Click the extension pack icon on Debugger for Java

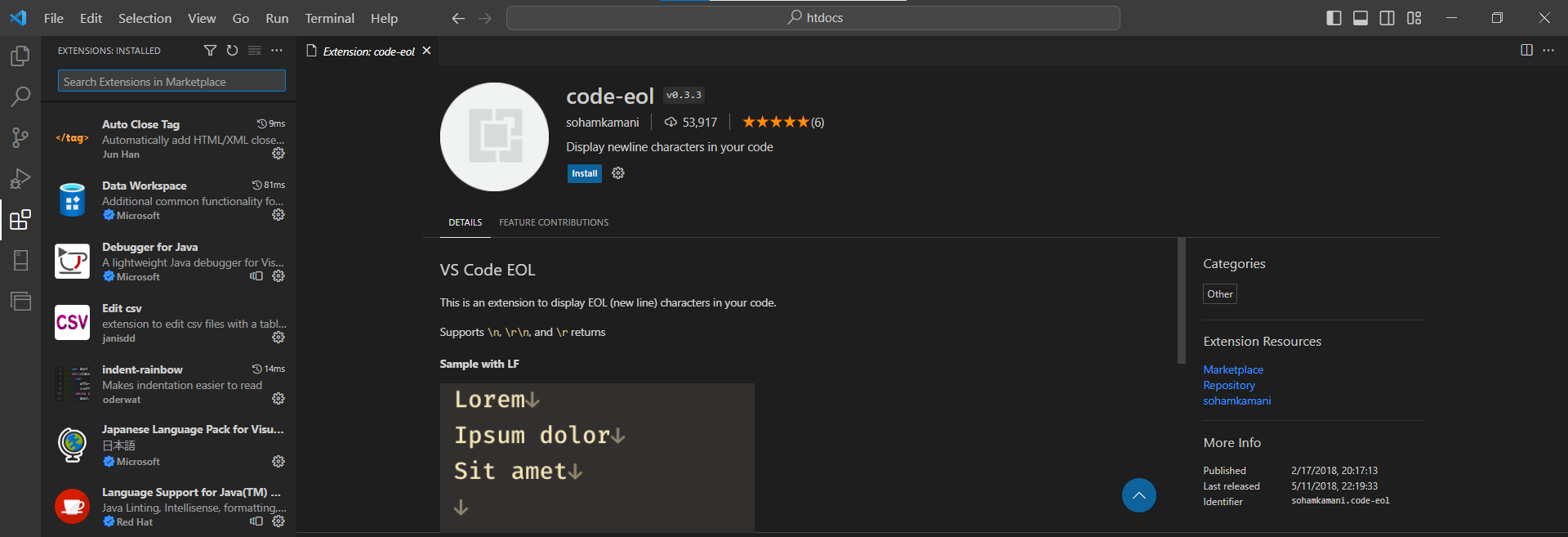pos(256,276)
